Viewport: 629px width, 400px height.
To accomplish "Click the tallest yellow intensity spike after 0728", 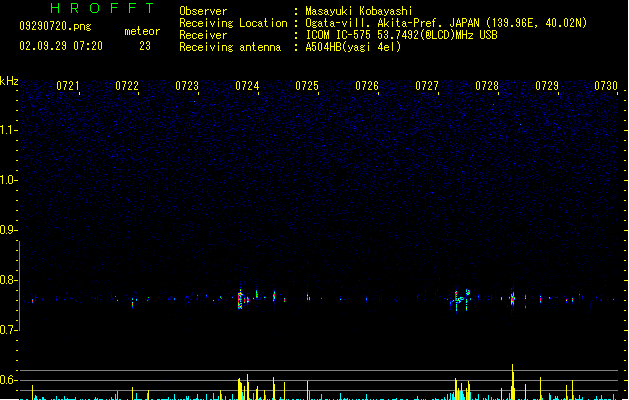I will point(512,382).
